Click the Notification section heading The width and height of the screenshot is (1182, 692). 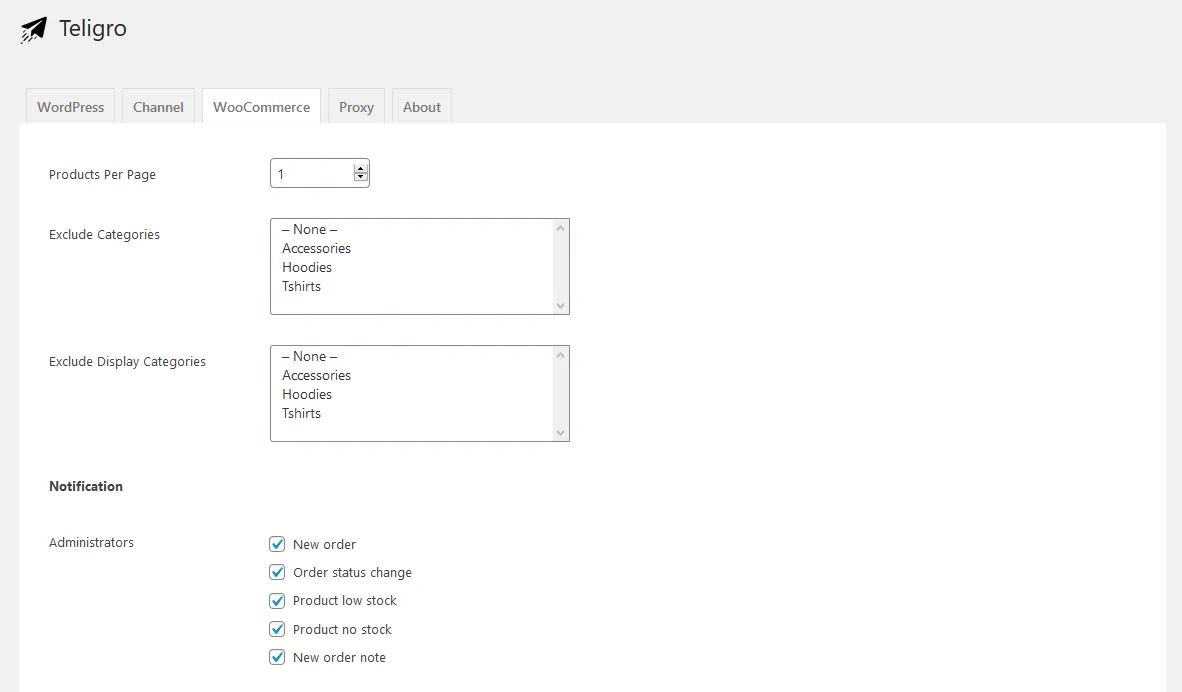[x=86, y=486]
